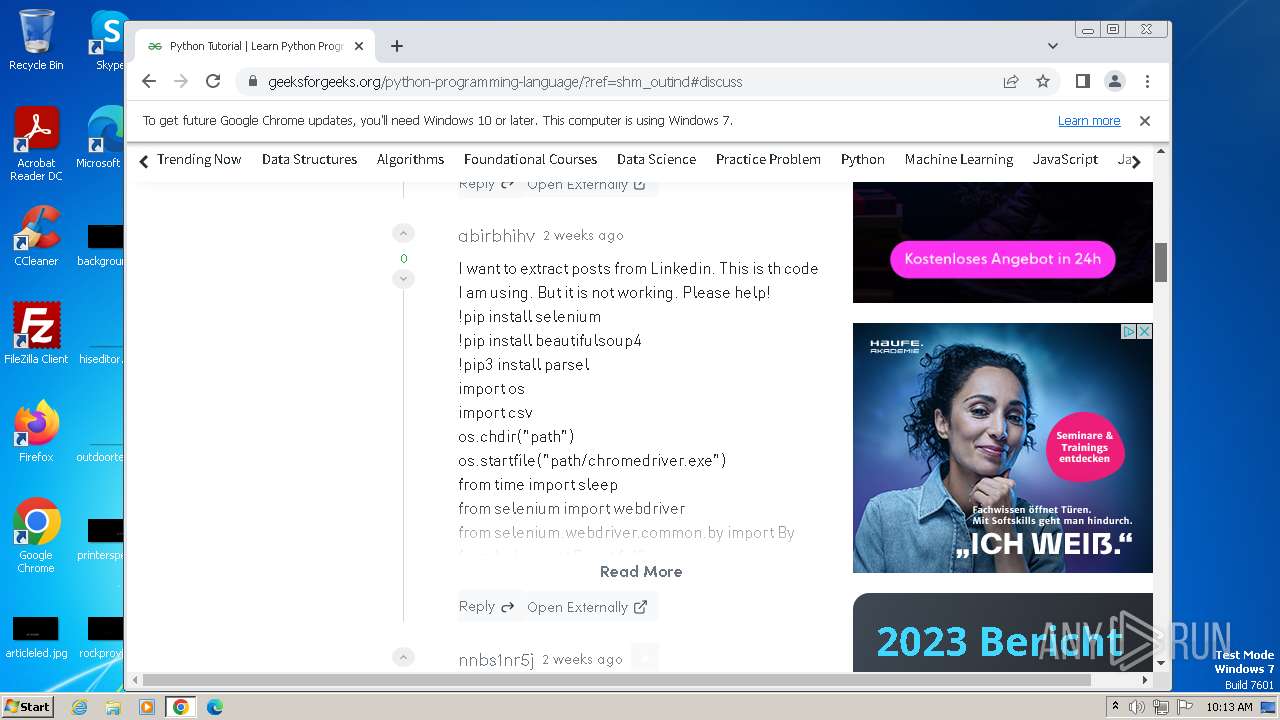Open Internet Explorer from taskbar

[x=79, y=707]
